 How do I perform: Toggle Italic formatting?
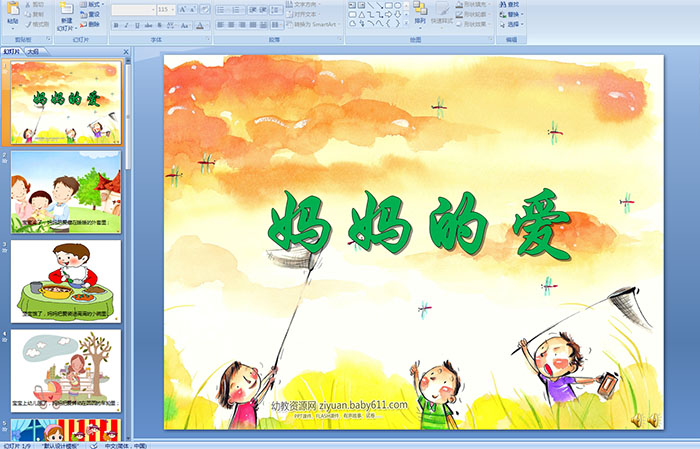click(126, 25)
